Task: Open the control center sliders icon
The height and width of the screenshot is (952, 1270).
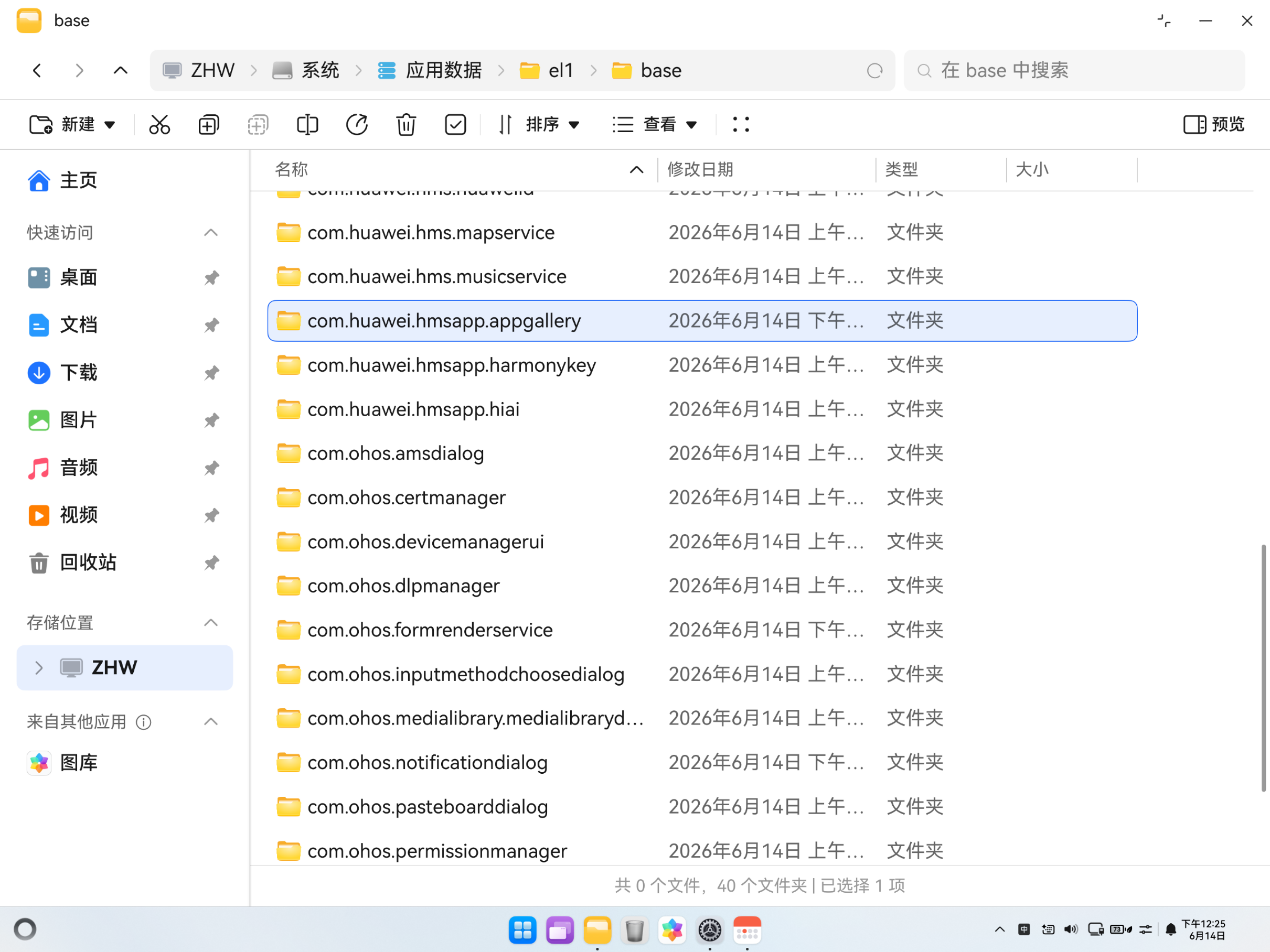Action: click(1146, 929)
